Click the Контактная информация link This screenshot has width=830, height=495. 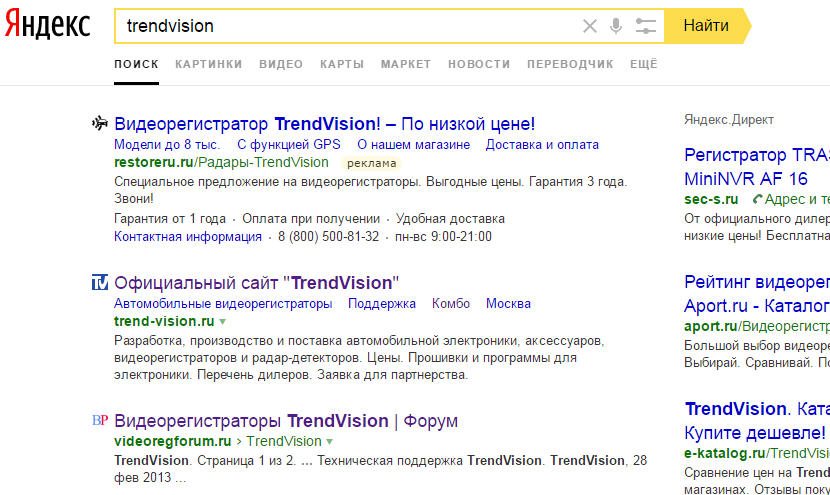[x=188, y=237]
